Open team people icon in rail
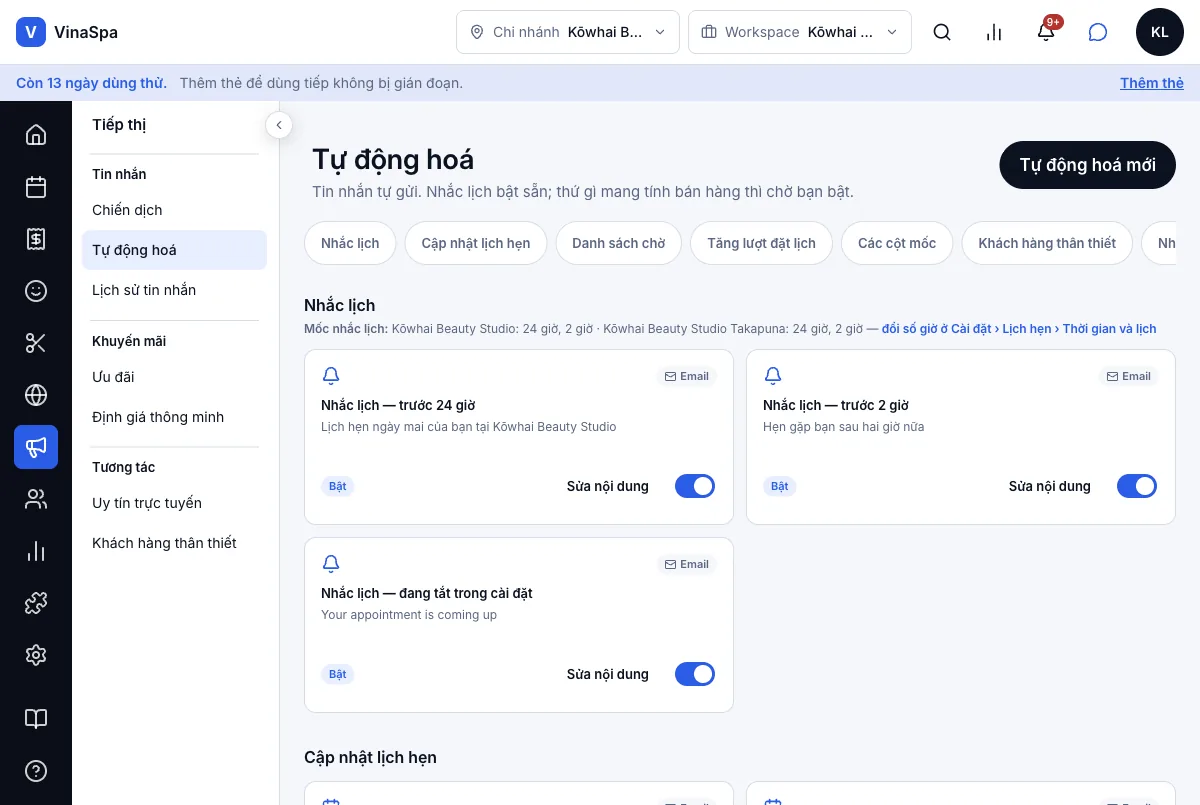 tap(36, 499)
